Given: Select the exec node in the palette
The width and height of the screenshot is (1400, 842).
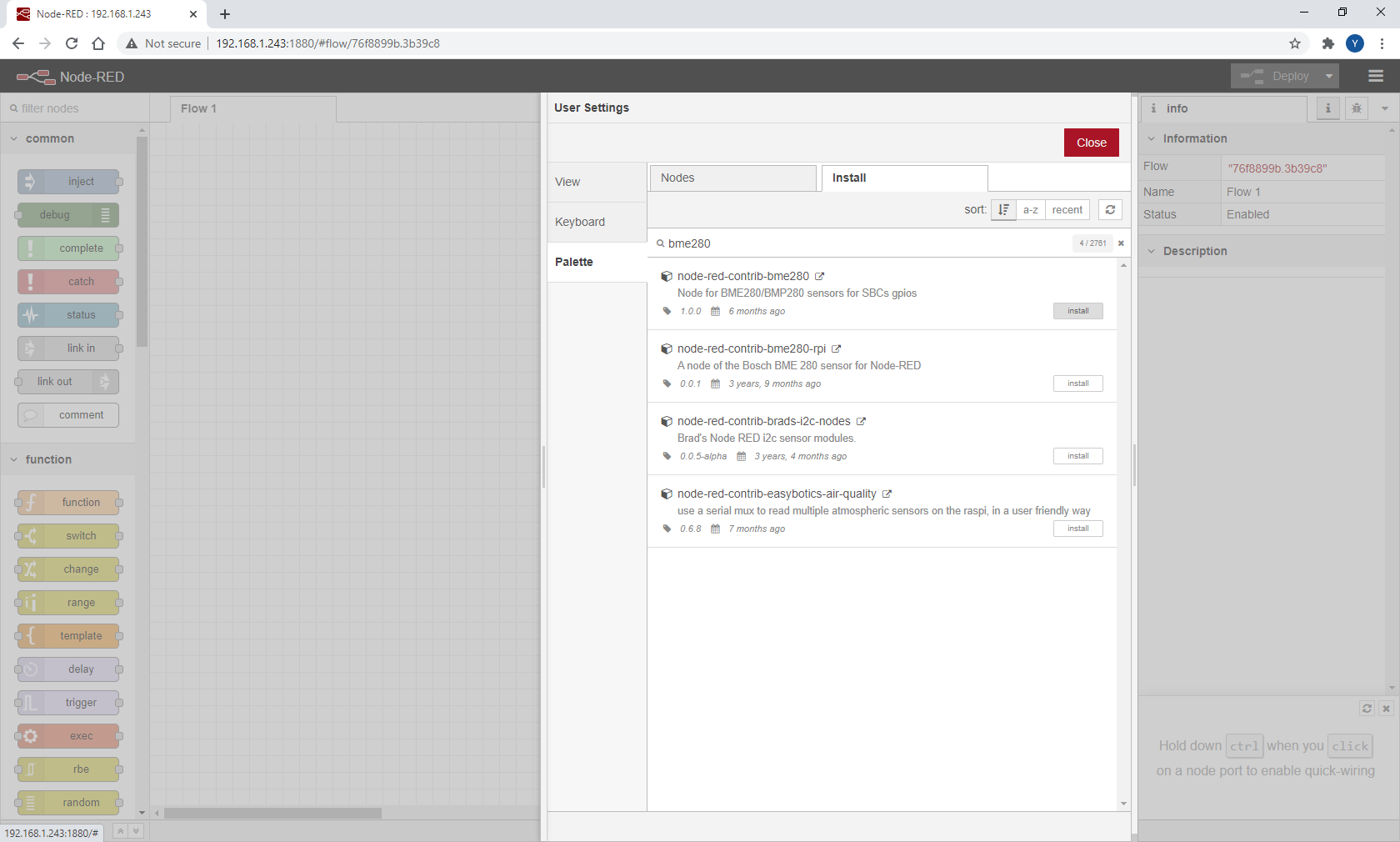Looking at the screenshot, I should (x=68, y=736).
